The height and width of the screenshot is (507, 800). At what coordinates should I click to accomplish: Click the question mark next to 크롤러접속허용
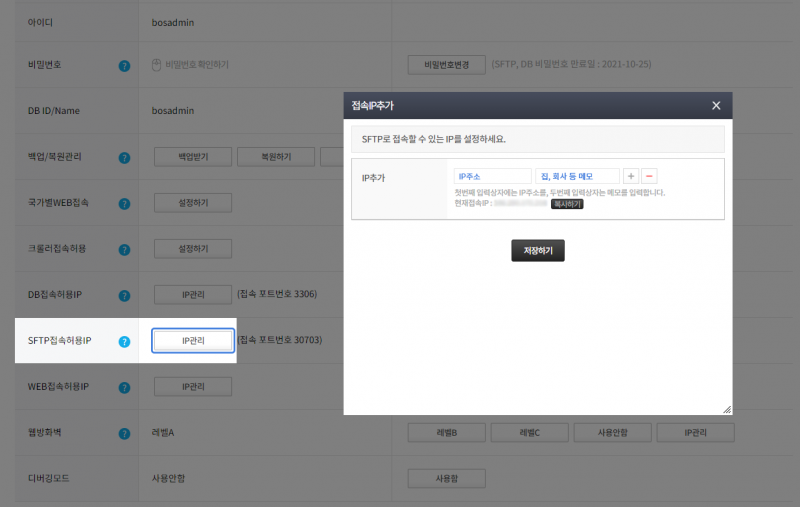(124, 249)
